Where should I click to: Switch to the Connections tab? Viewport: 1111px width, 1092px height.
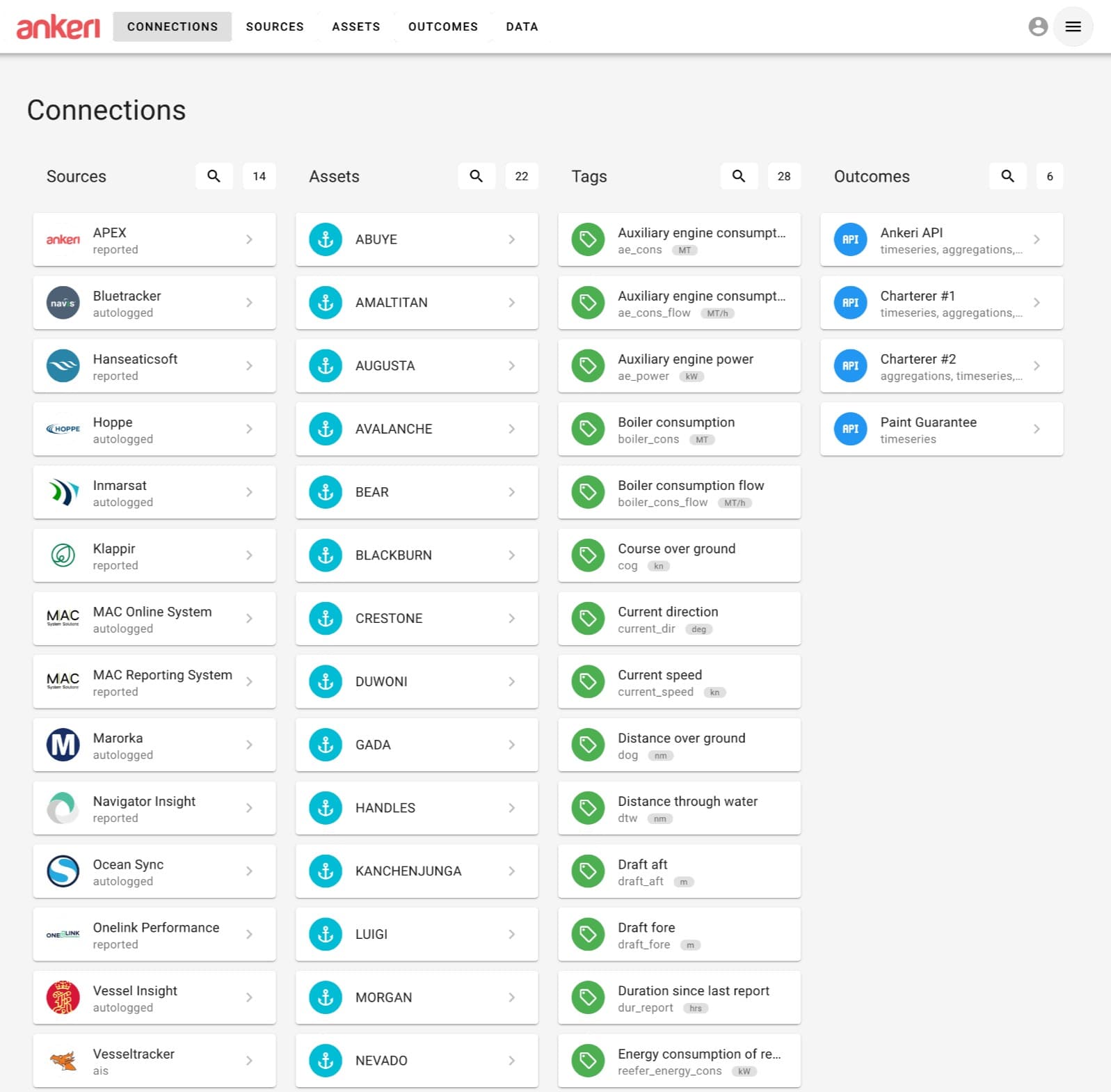pyautogui.click(x=173, y=26)
